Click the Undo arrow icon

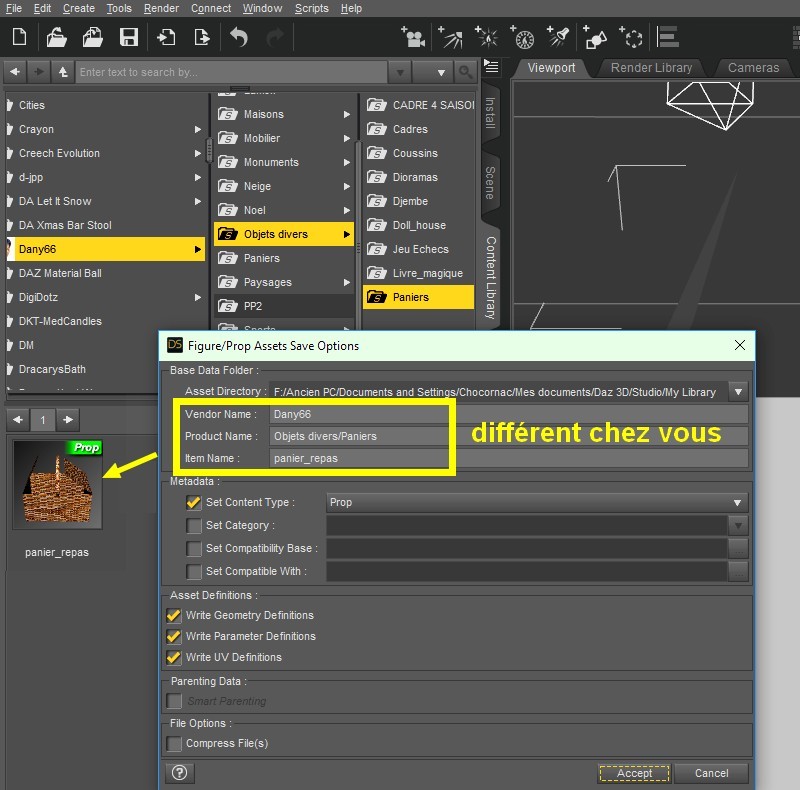click(239, 37)
